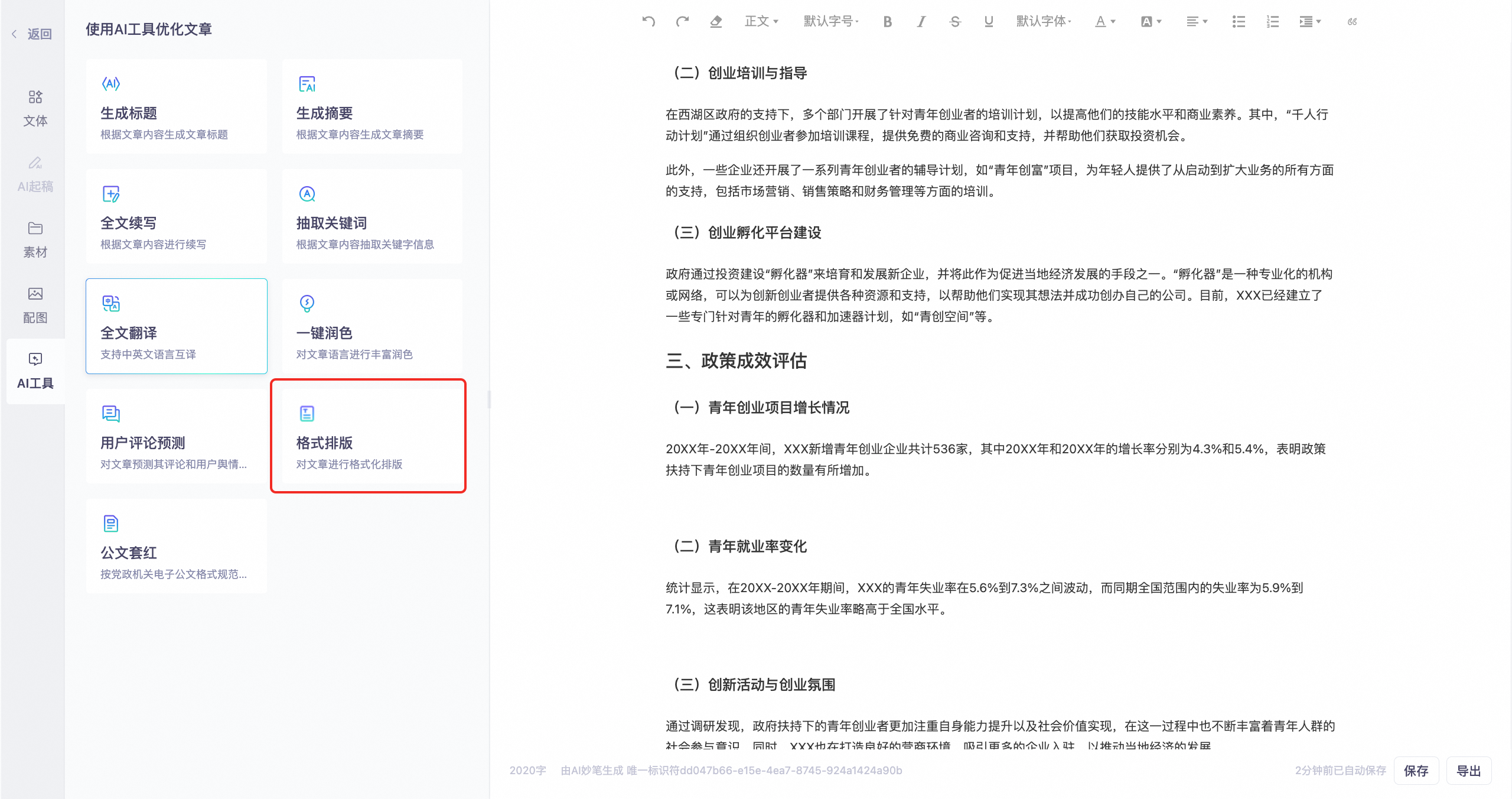This screenshot has height=799, width=1512.
Task: Toggle strikethrough text formatting
Action: [954, 22]
